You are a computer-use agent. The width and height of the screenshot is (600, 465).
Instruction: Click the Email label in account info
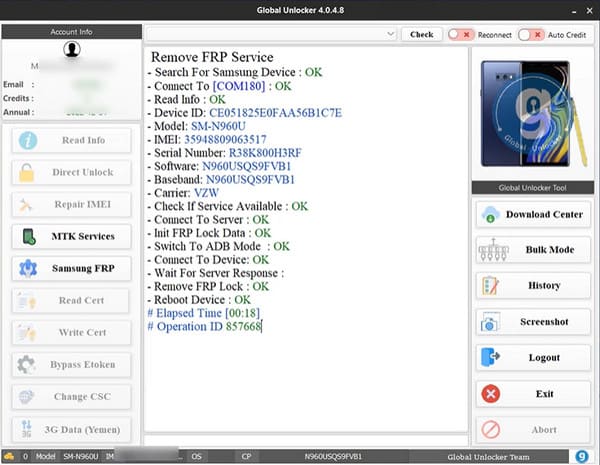coord(13,85)
